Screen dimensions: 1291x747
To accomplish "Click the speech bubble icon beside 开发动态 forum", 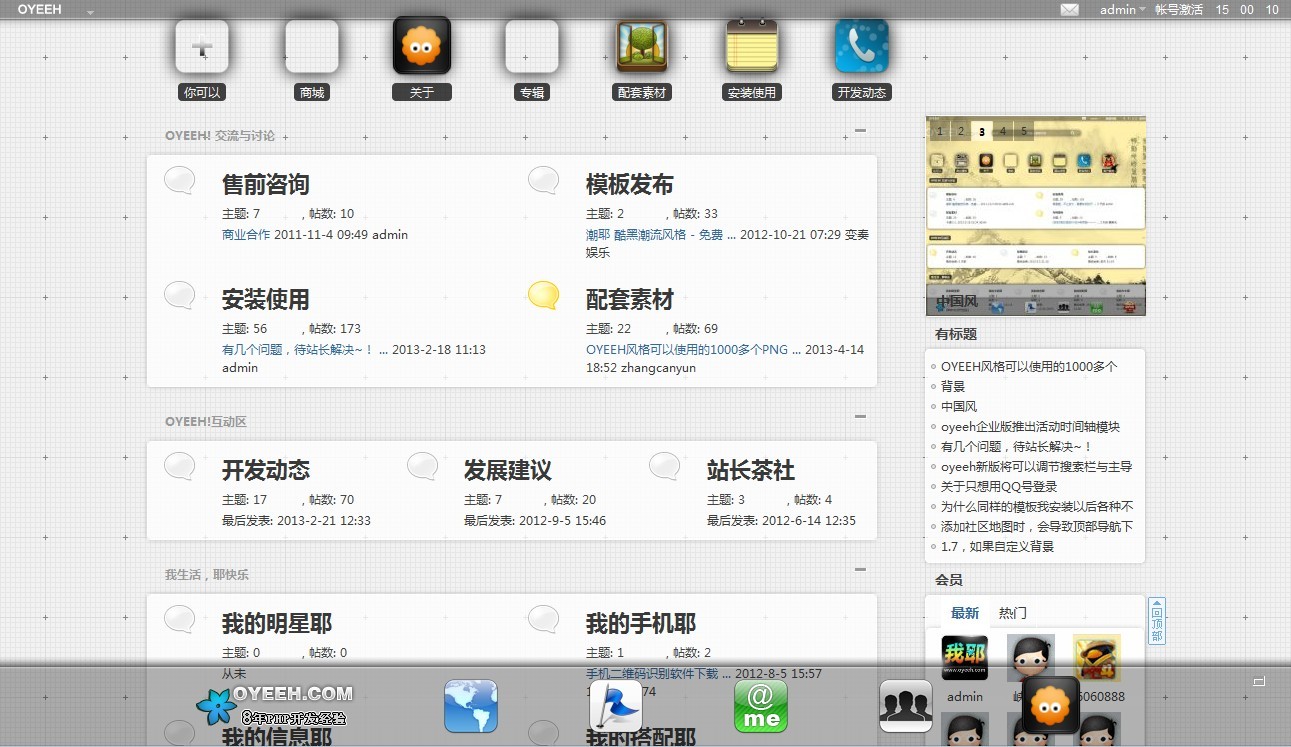I will tap(180, 466).
